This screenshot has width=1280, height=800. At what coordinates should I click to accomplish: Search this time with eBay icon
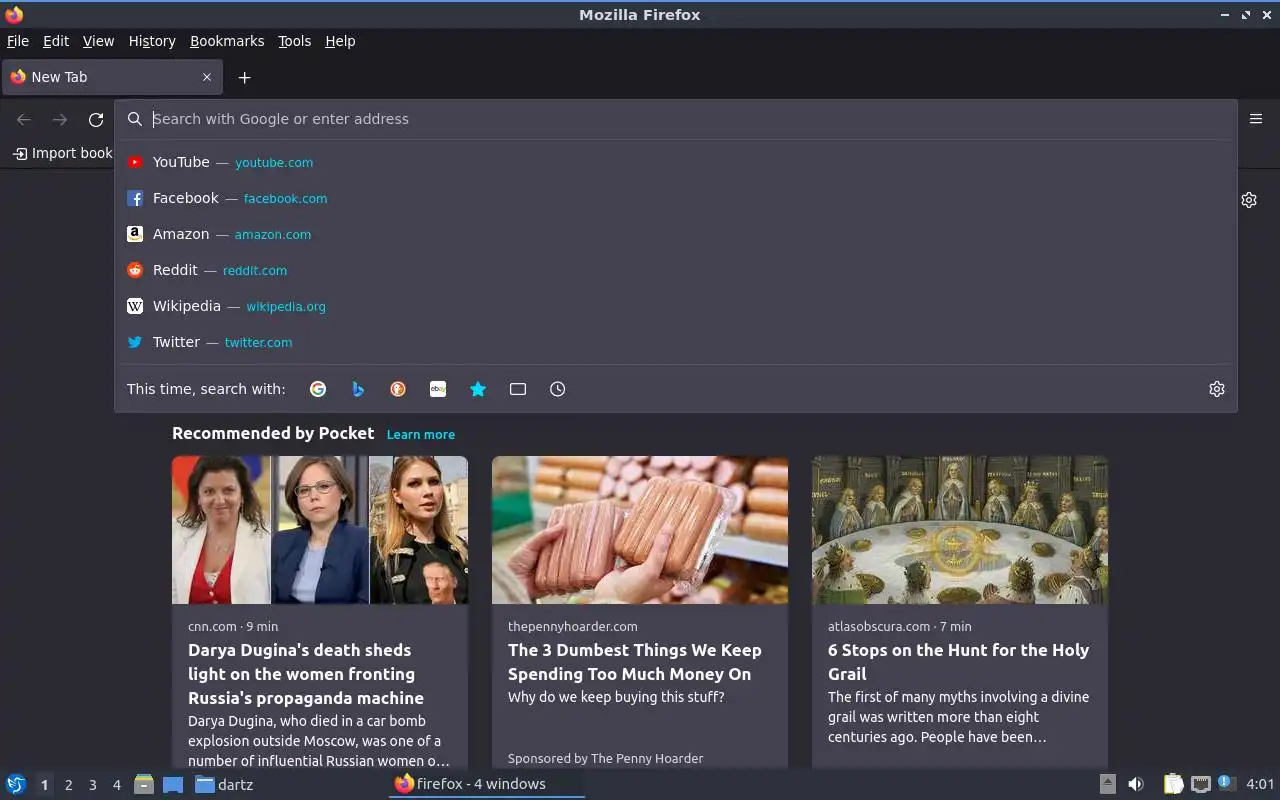tap(438, 389)
